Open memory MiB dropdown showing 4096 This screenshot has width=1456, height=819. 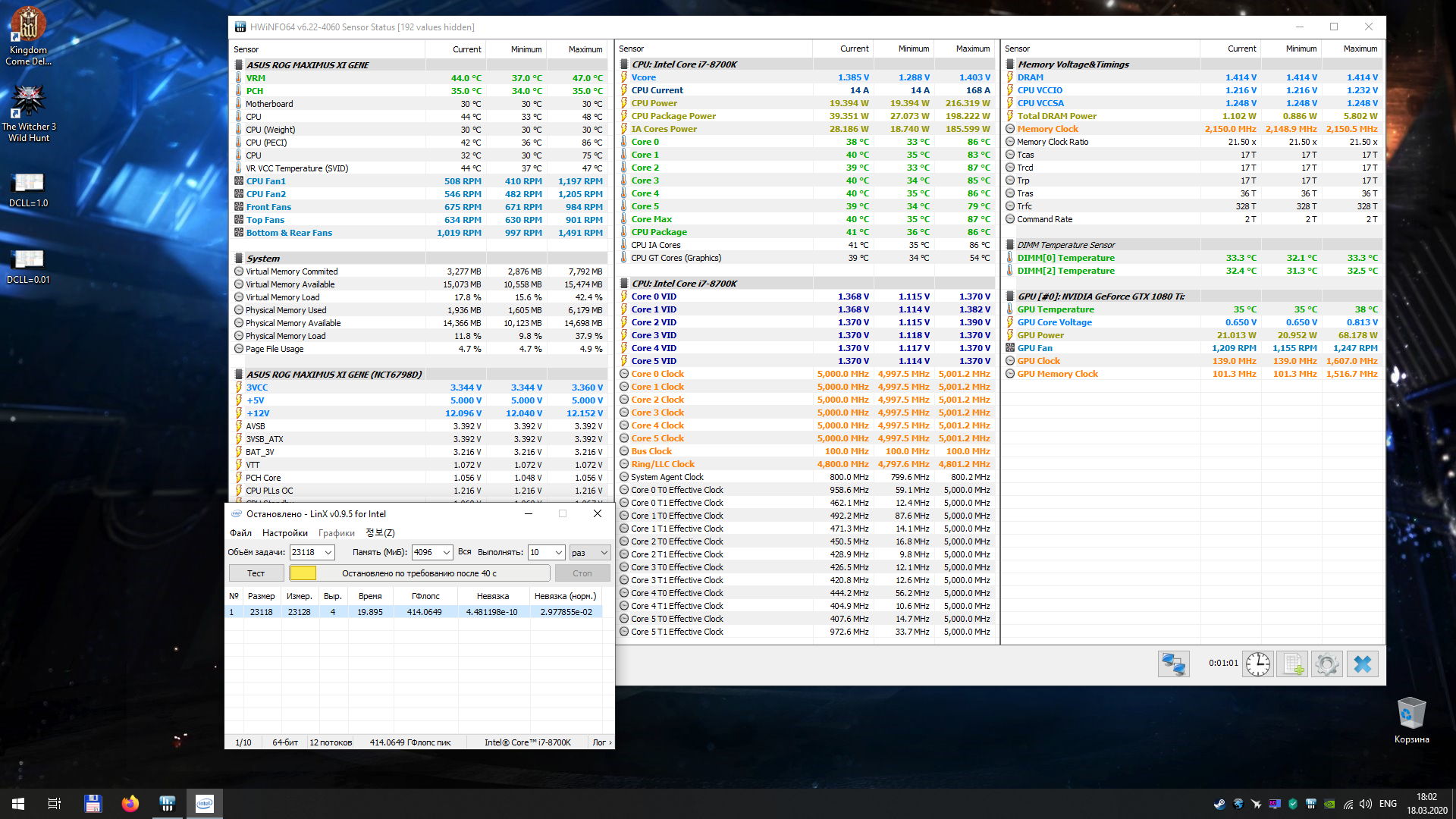point(447,553)
